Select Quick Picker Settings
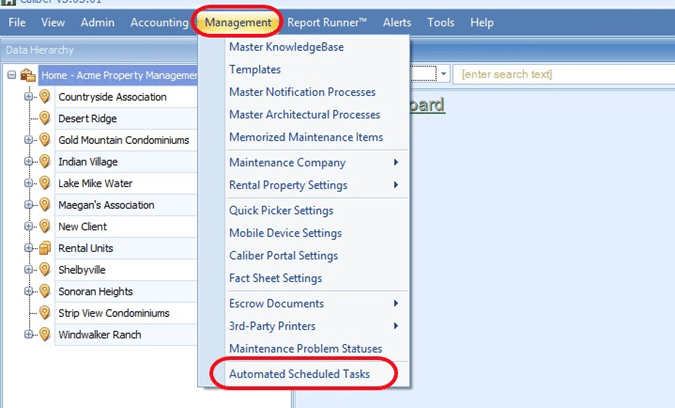675x408 pixels. (281, 210)
